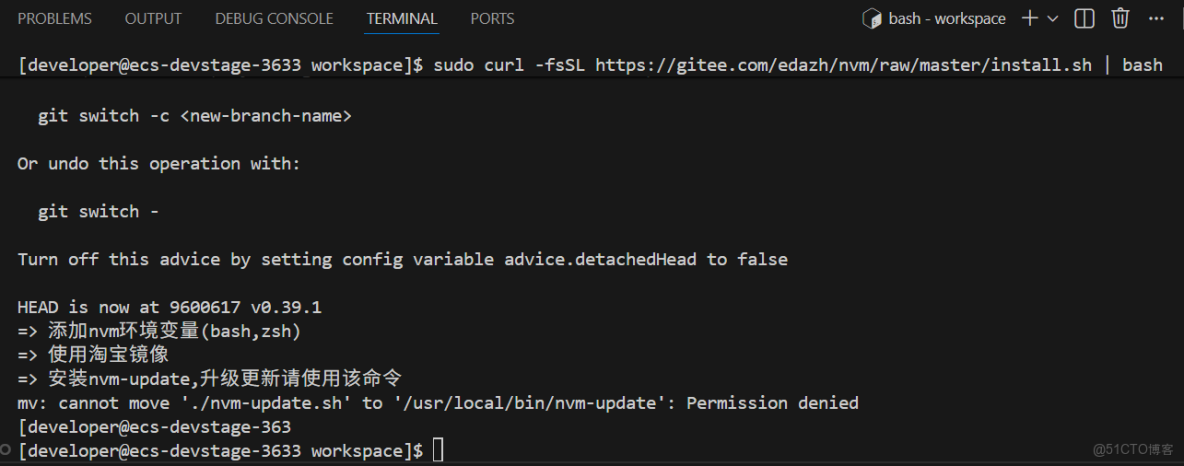Split the terminal pane

point(1084,19)
